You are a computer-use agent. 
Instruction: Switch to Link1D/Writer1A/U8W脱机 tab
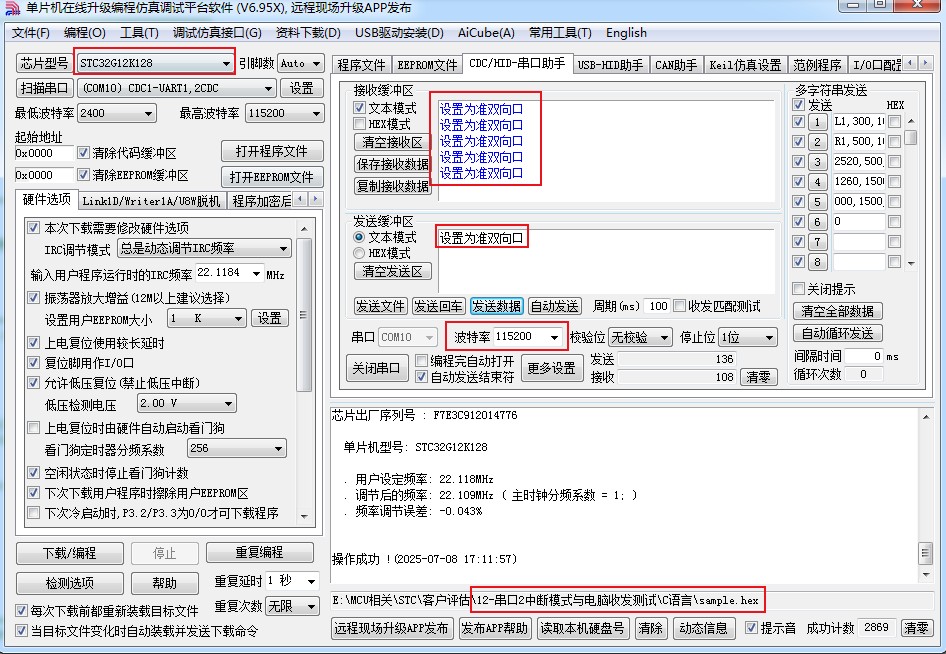[151, 201]
